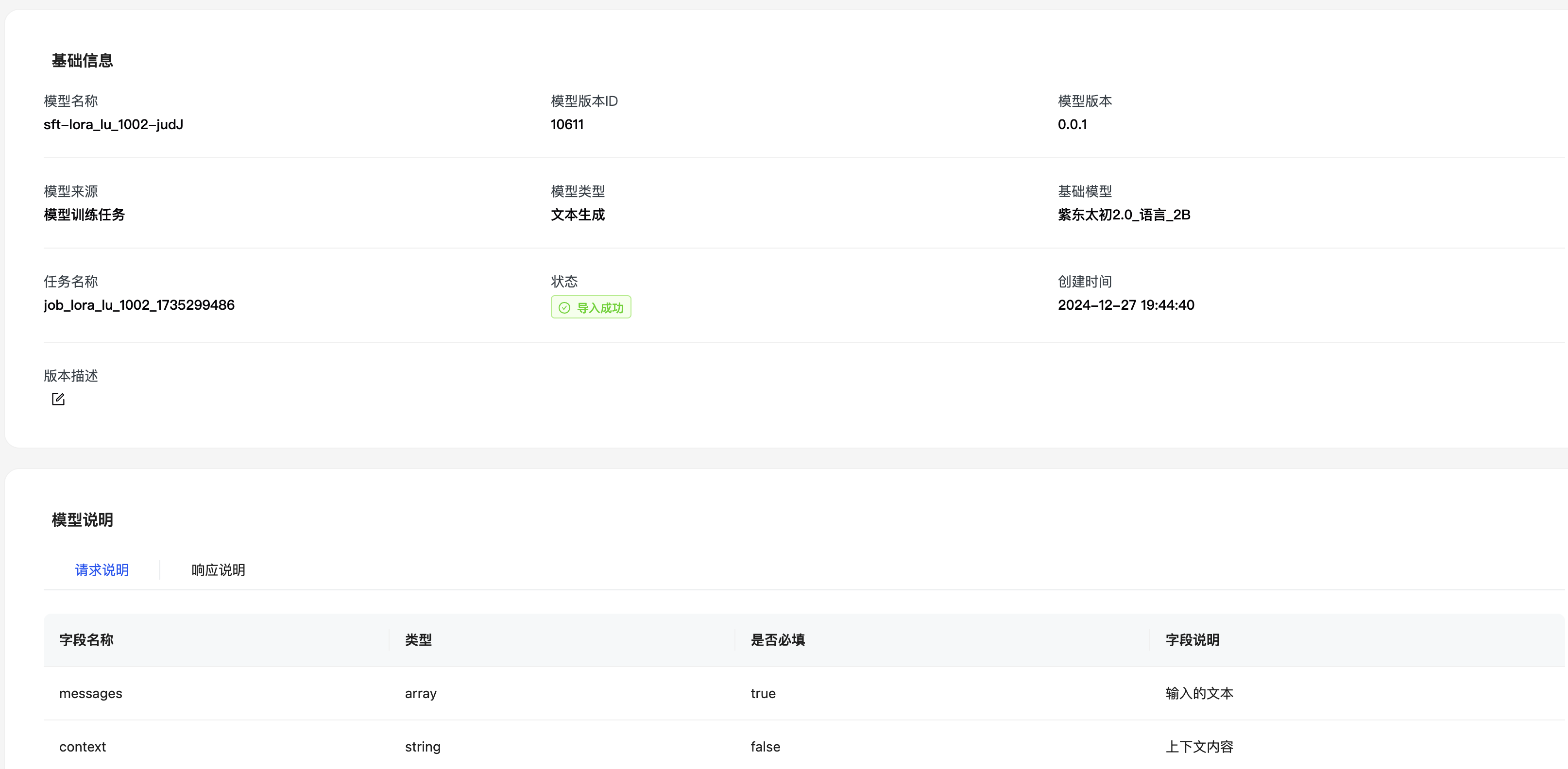This screenshot has height=769, width=1568.
Task: Click the creation time 2024-12-27 19:44:40
Action: click(x=1125, y=305)
